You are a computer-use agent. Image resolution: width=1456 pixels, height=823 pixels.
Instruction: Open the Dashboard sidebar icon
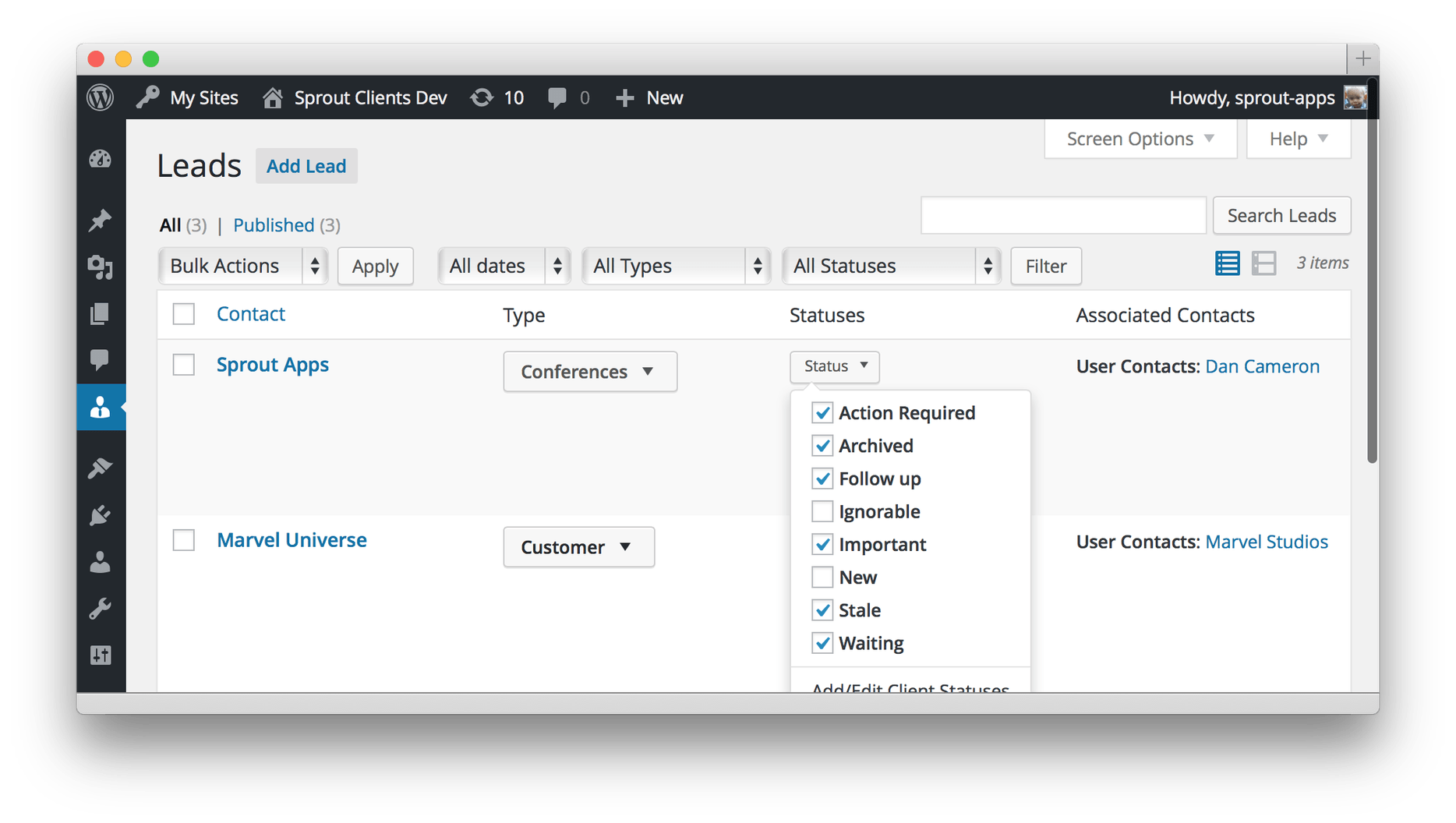tap(100, 160)
